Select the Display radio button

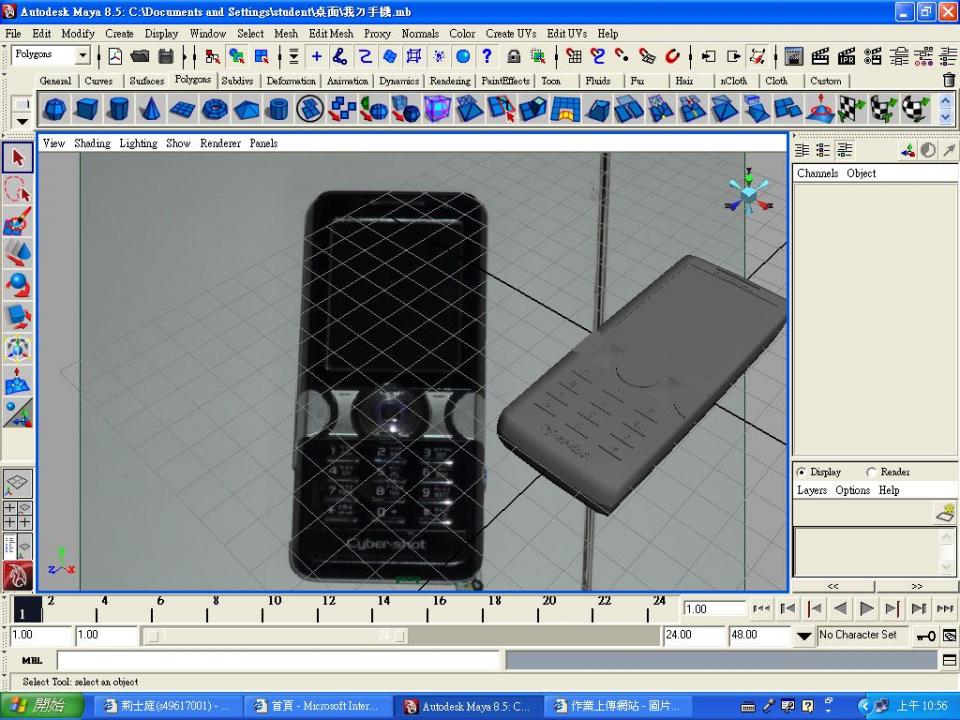[x=802, y=472]
